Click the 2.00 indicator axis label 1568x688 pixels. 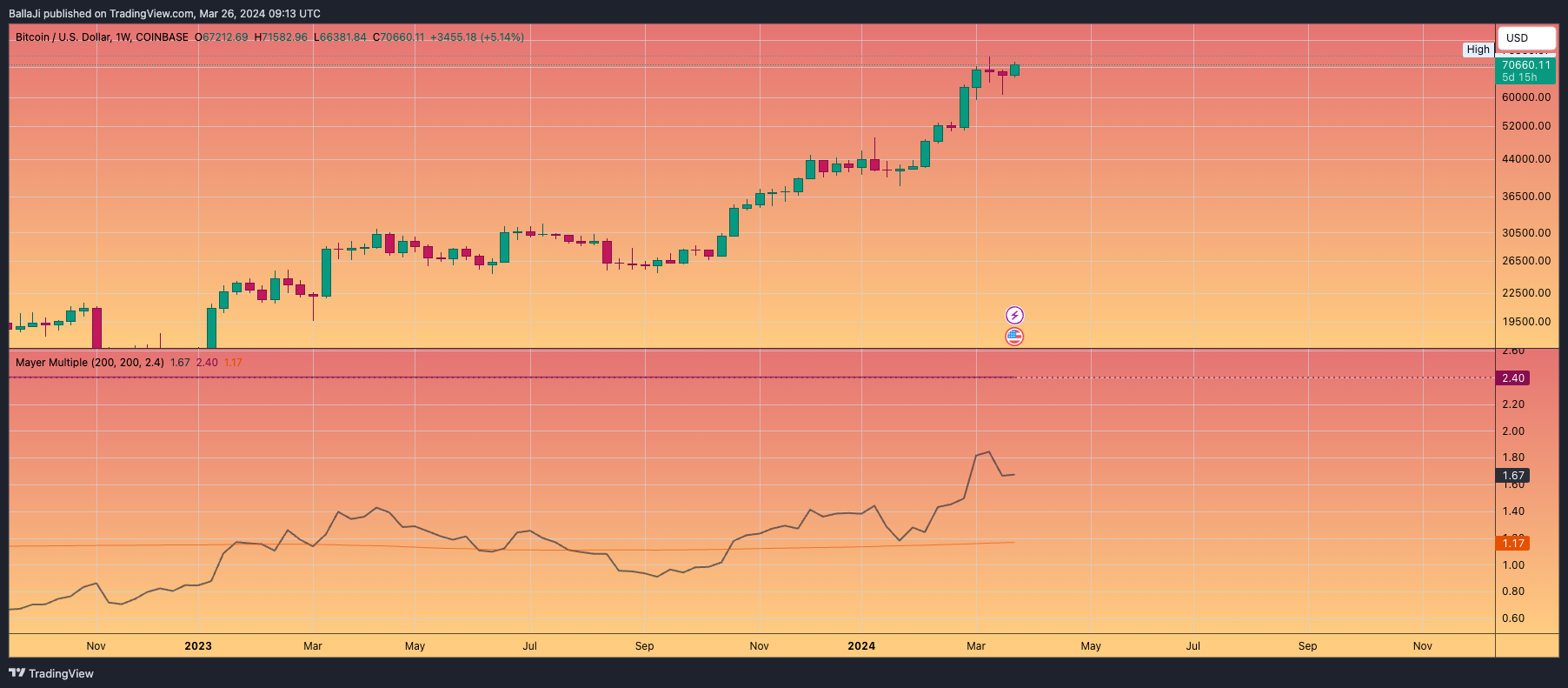click(x=1513, y=431)
